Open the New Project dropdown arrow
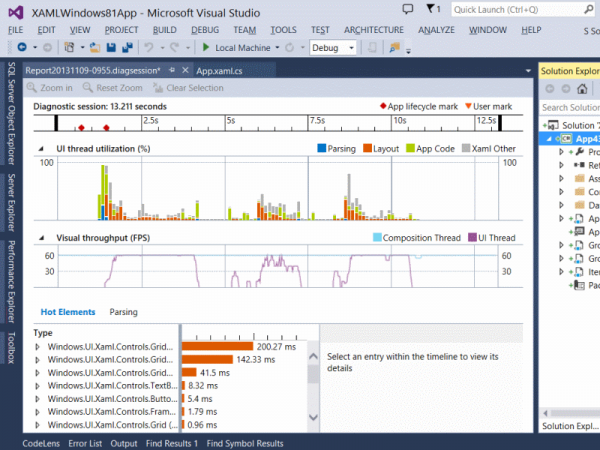This screenshot has height=450, width=600. coord(82,48)
